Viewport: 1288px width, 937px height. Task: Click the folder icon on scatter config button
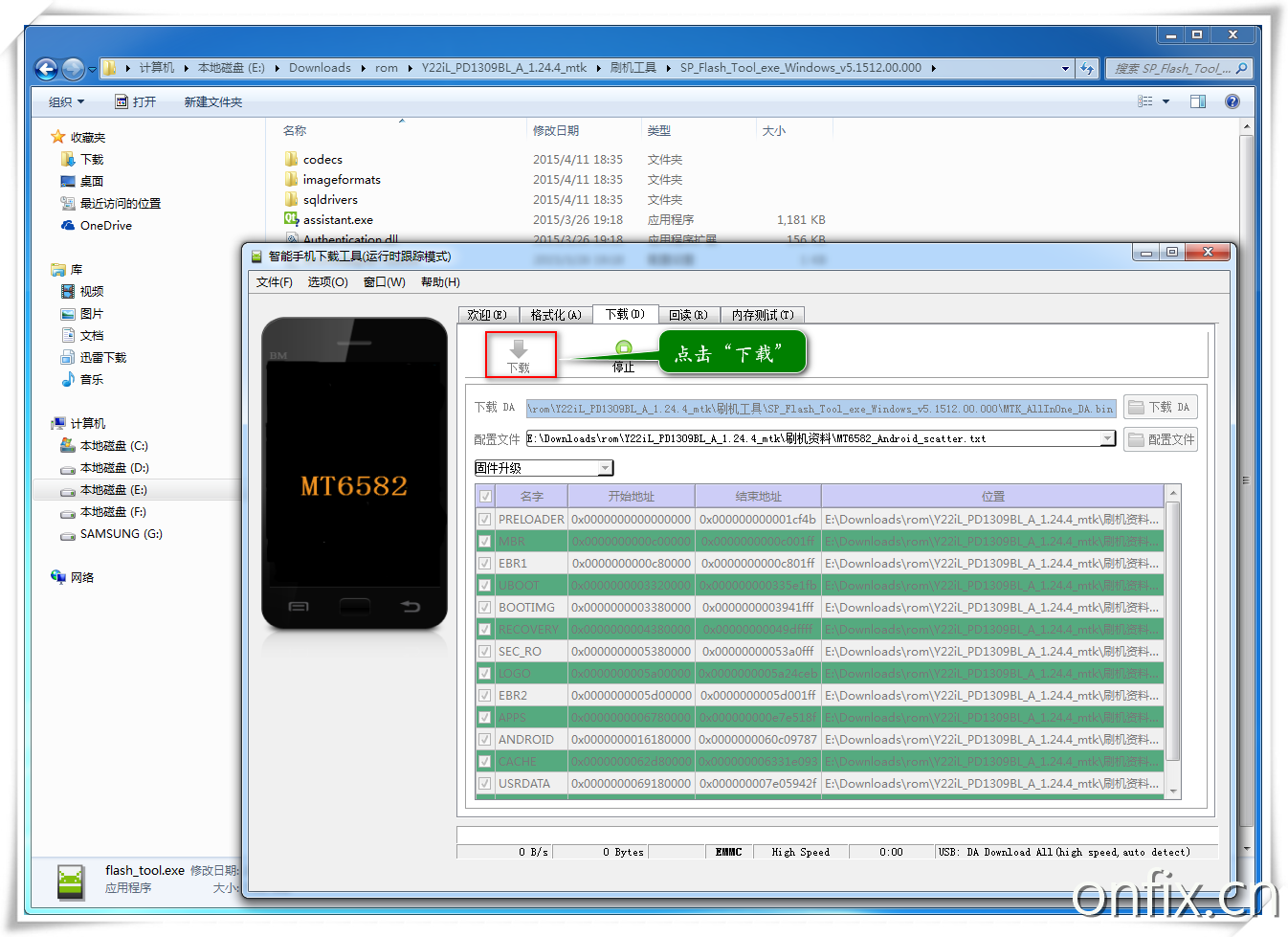tap(1136, 439)
